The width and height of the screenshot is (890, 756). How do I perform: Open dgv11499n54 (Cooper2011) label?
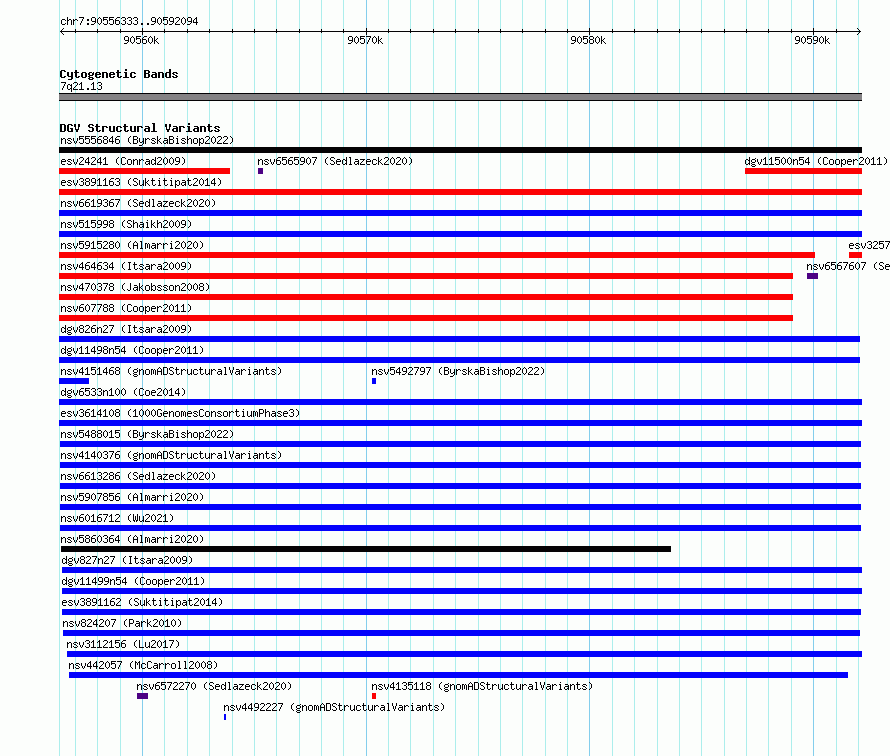[x=133, y=581]
